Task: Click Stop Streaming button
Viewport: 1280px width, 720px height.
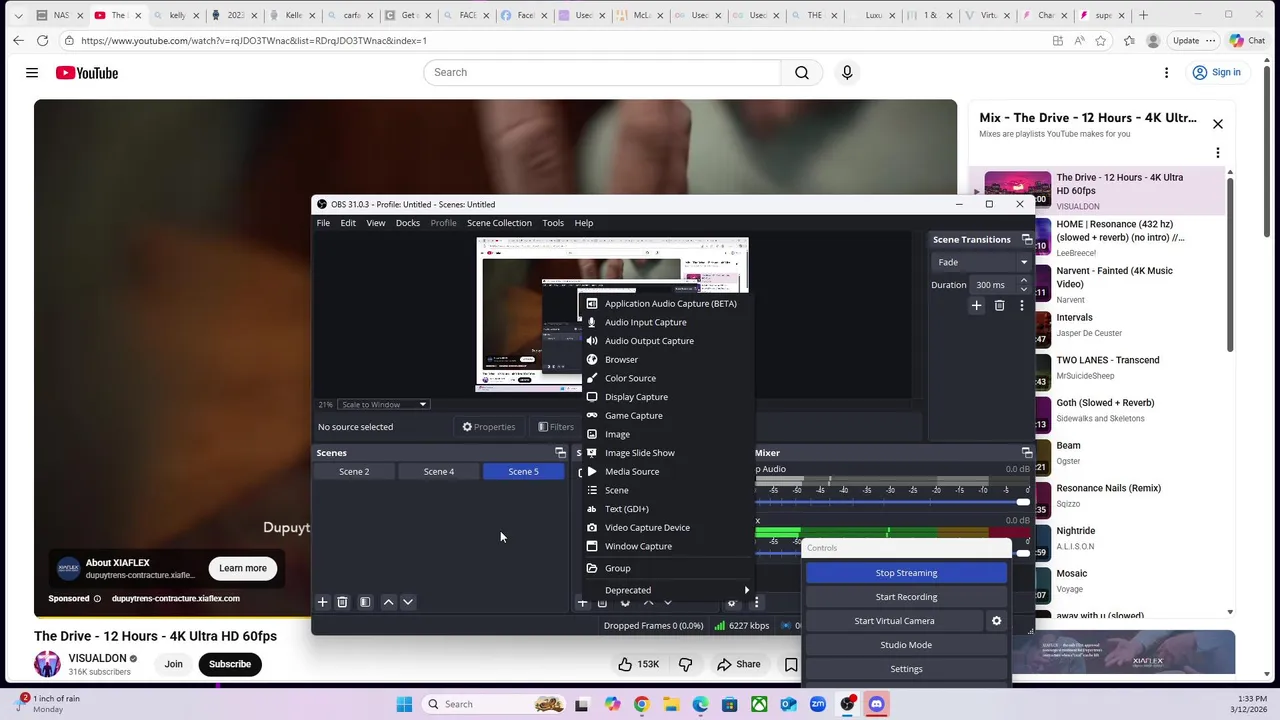Action: click(906, 573)
